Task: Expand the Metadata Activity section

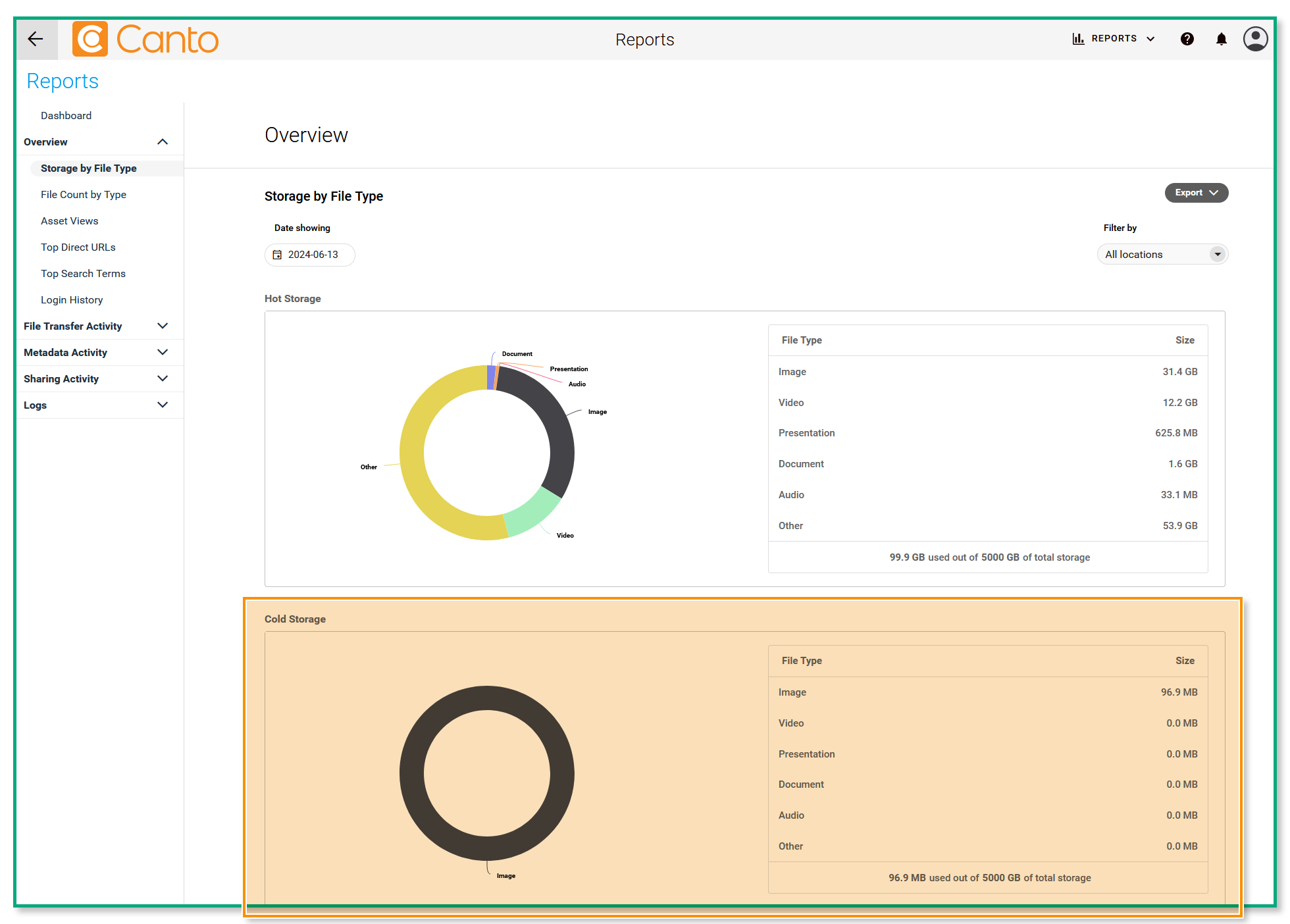Action: [163, 353]
